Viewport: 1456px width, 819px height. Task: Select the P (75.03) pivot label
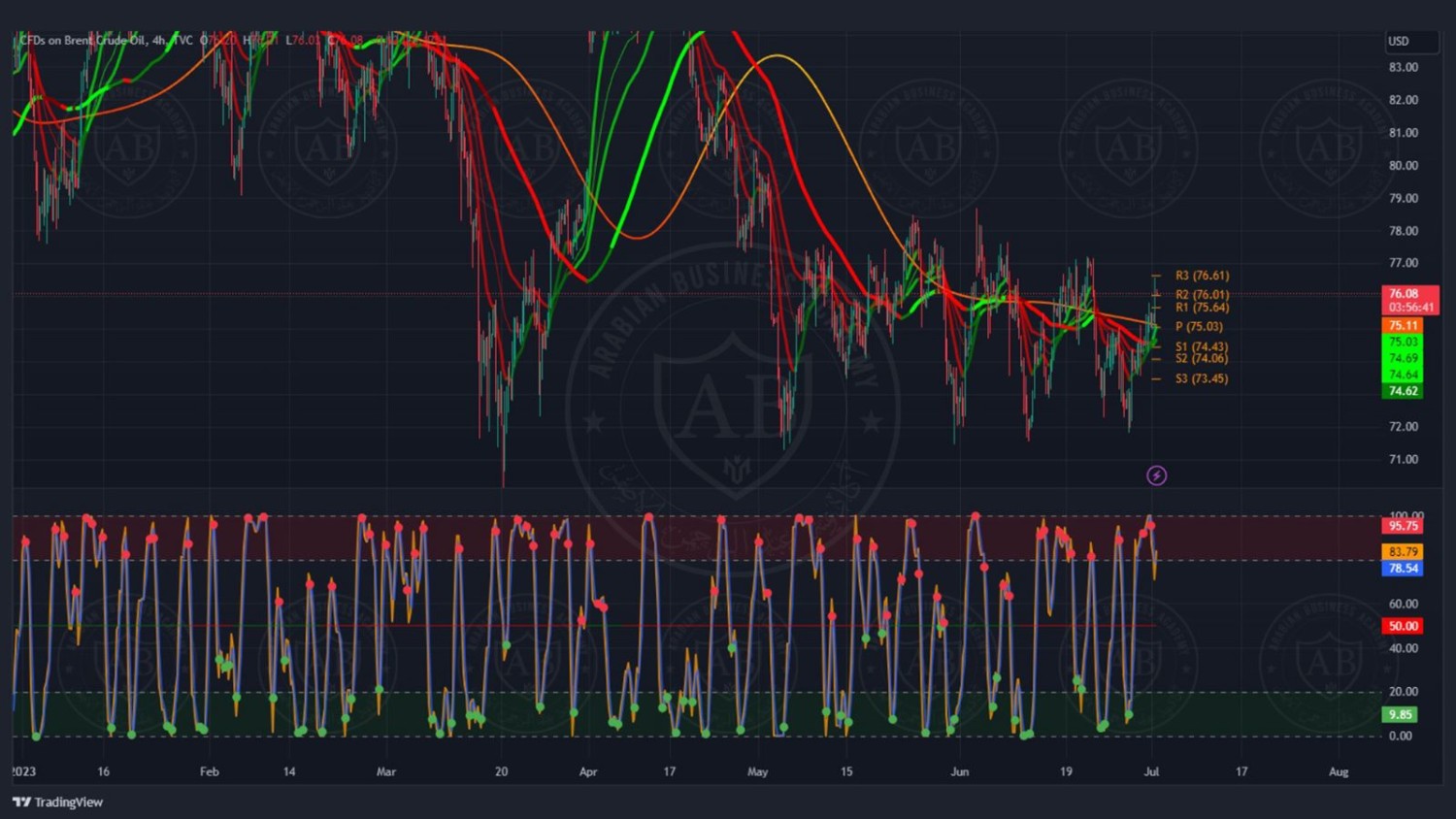click(x=1199, y=327)
